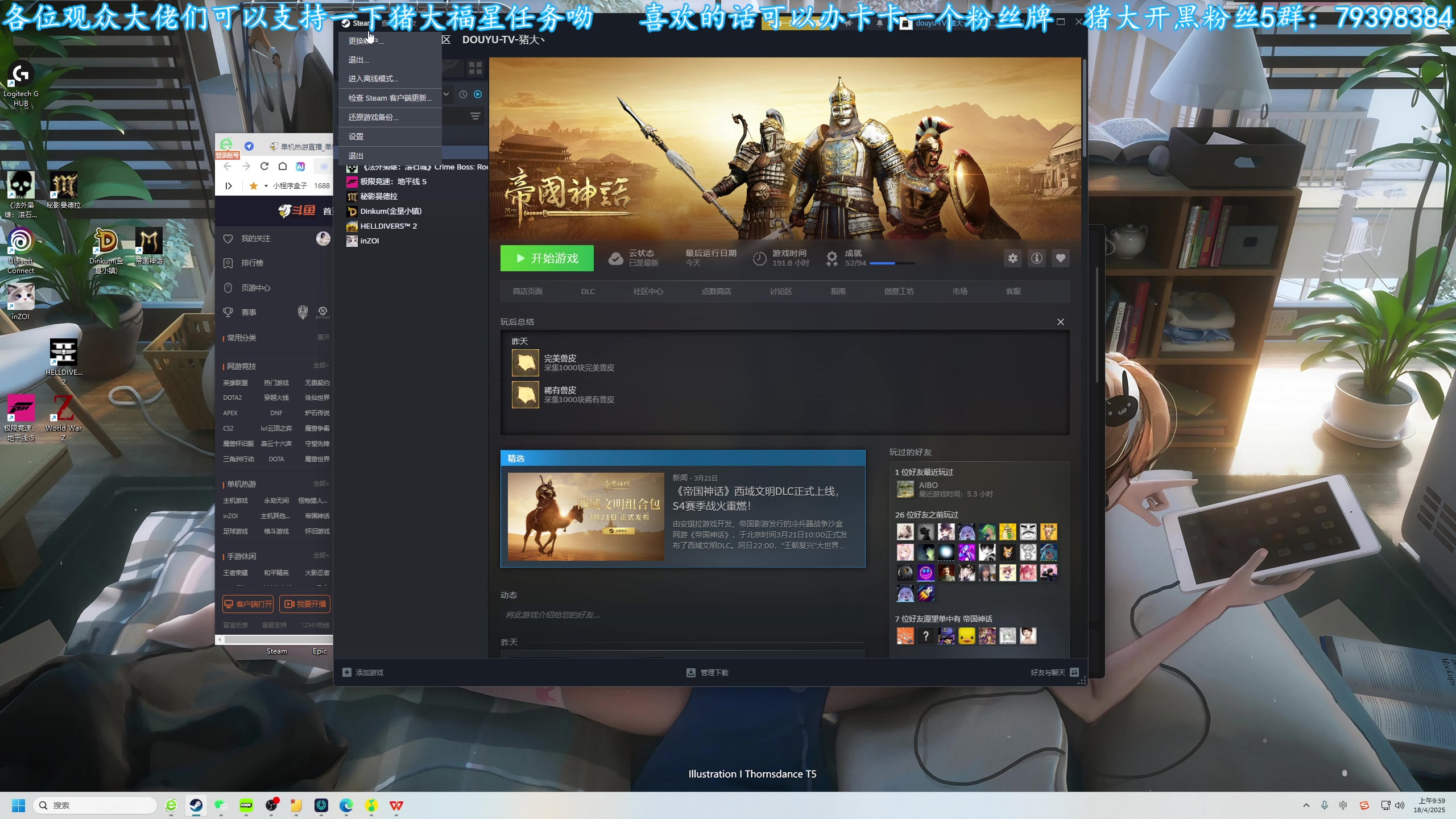1456x819 pixels.
Task: Click the 赛事 trophy icon
Action: click(228, 312)
